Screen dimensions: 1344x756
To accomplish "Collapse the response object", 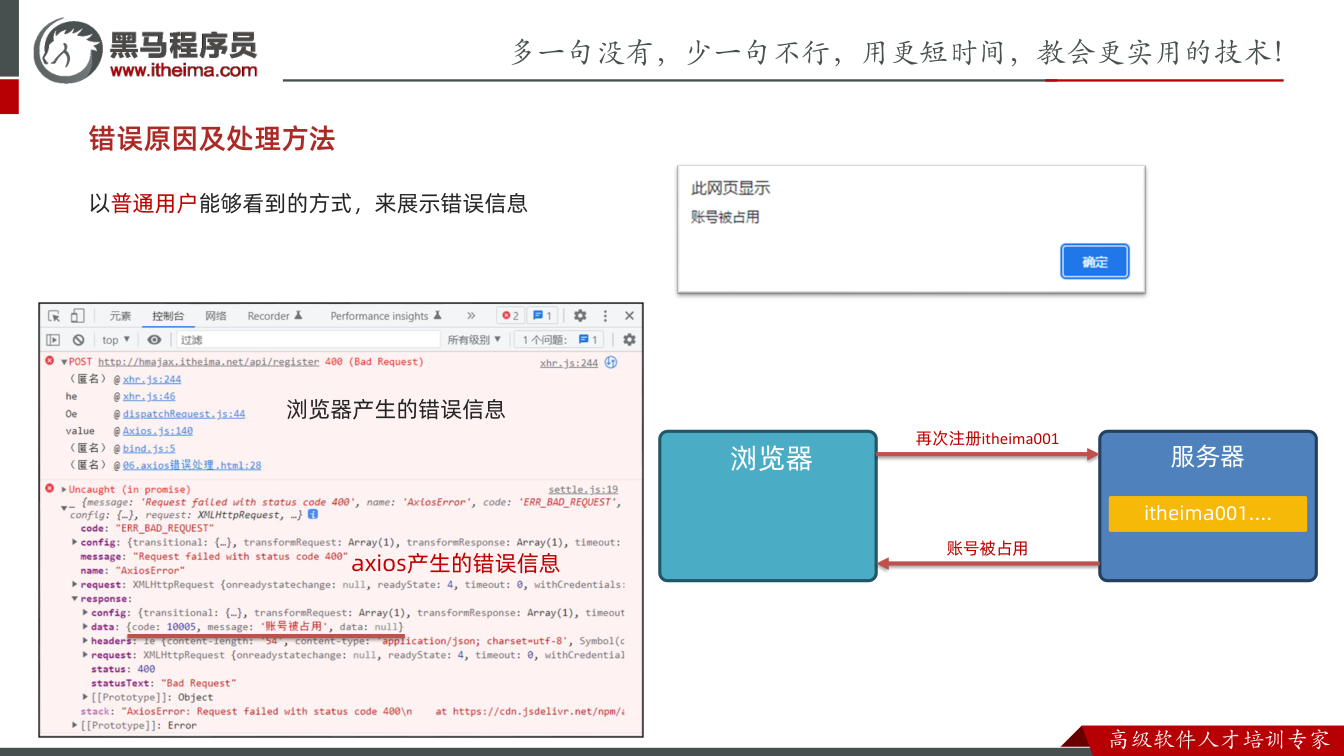I will pos(75,599).
